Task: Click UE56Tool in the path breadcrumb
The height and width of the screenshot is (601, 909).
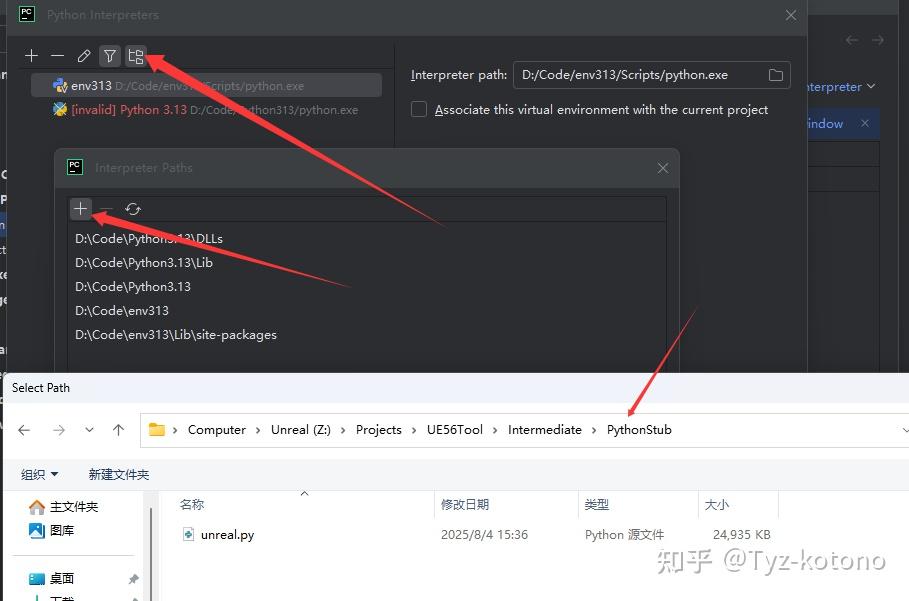Action: tap(455, 429)
